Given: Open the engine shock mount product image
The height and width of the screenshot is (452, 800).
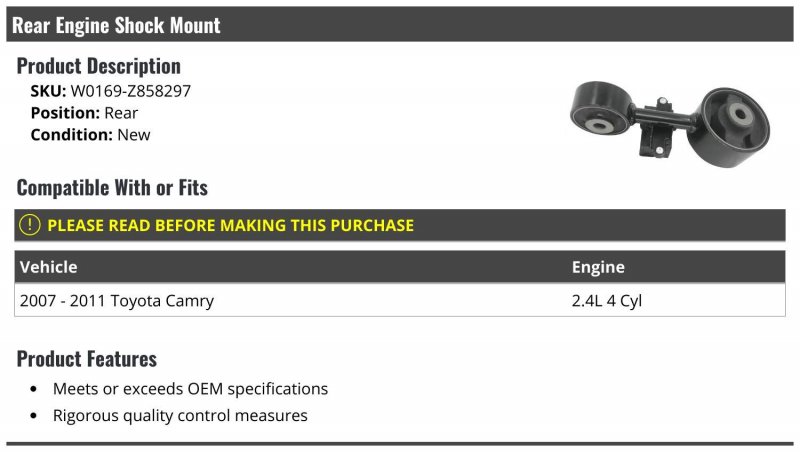Looking at the screenshot, I should [669, 124].
